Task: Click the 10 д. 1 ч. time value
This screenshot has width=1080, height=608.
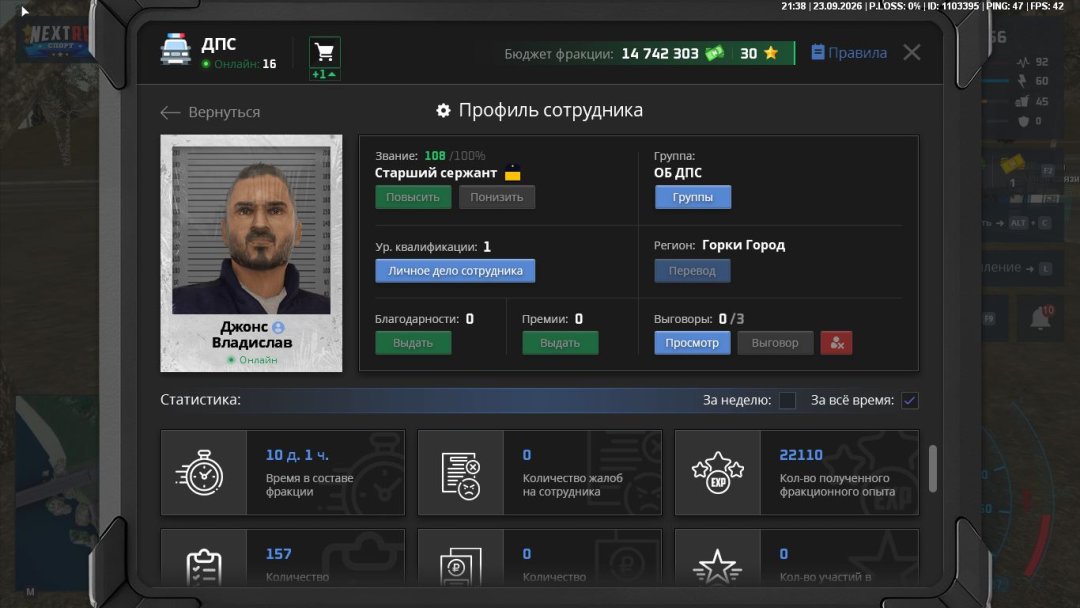Action: [297, 455]
